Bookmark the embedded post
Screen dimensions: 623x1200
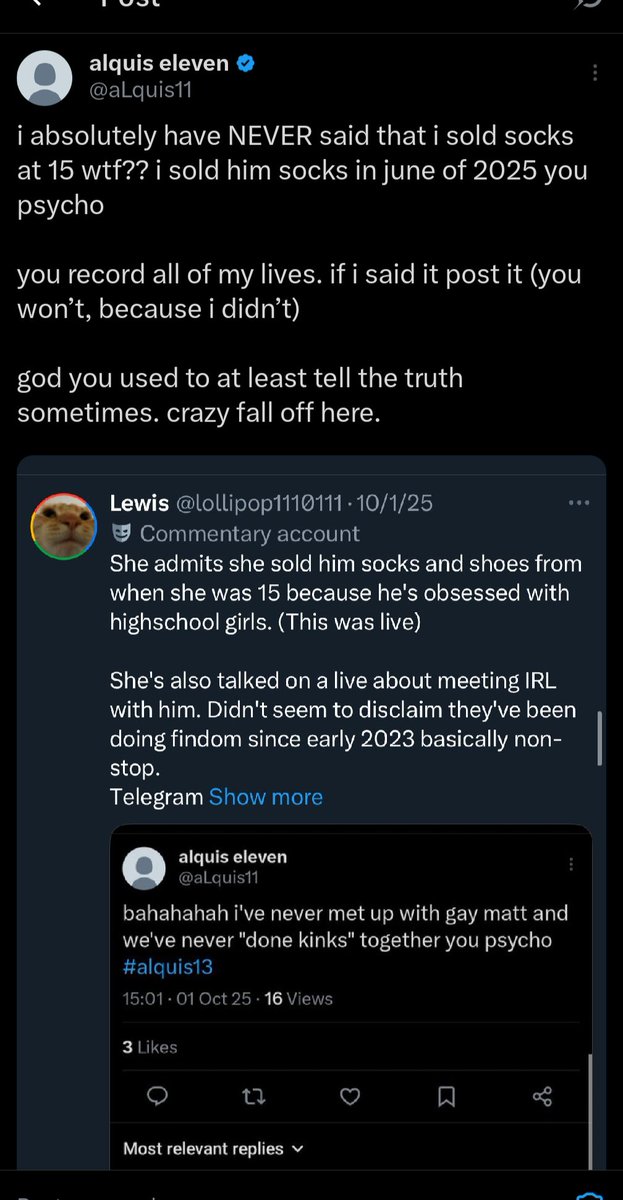tap(447, 1097)
